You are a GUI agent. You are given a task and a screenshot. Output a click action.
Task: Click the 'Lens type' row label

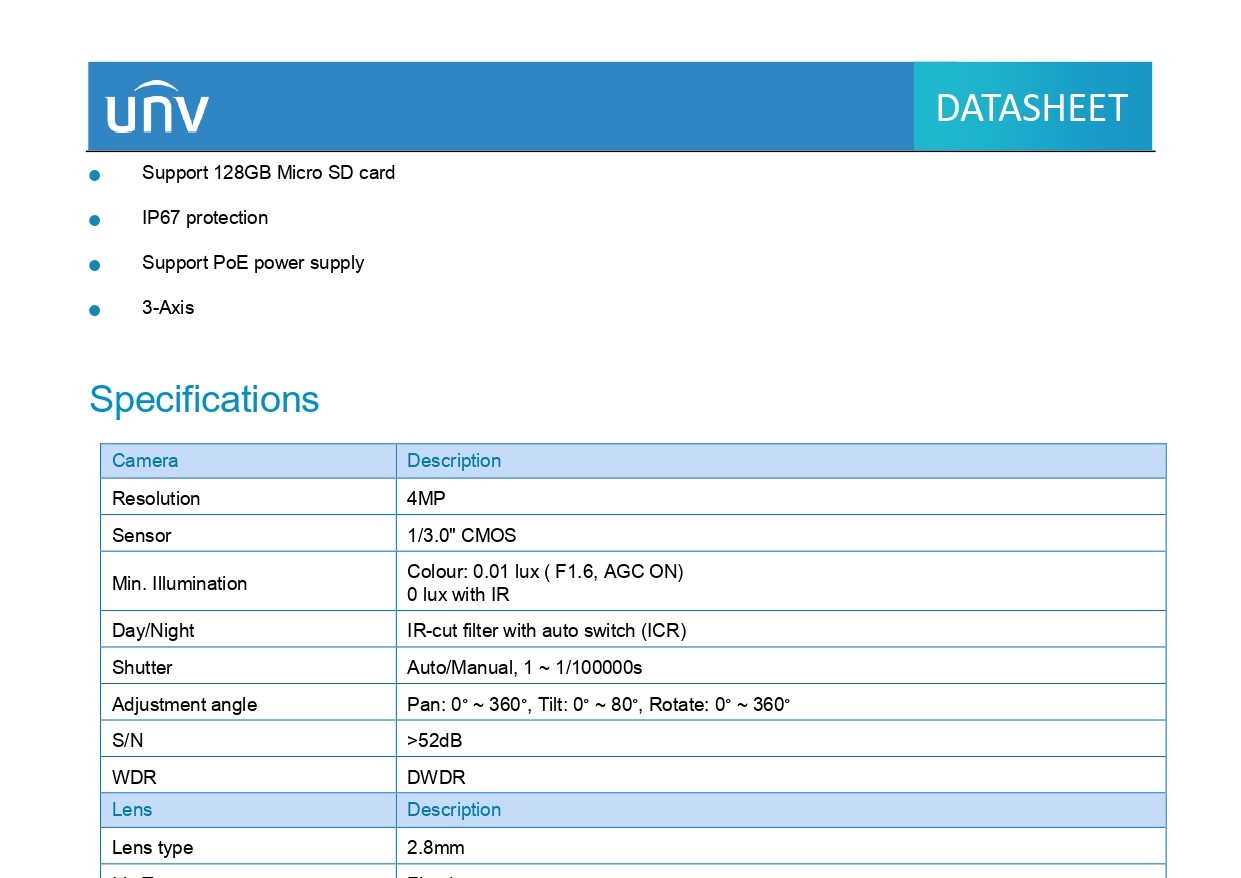(152, 847)
